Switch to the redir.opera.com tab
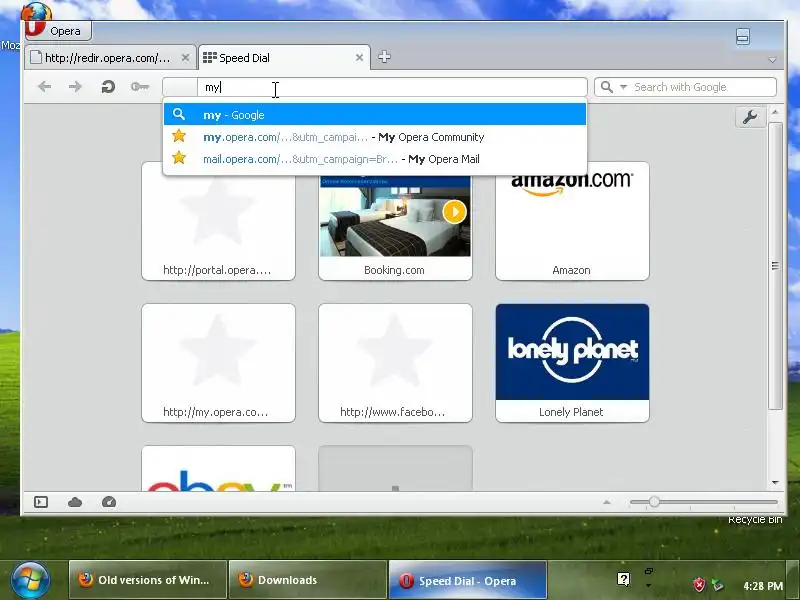 (110, 58)
